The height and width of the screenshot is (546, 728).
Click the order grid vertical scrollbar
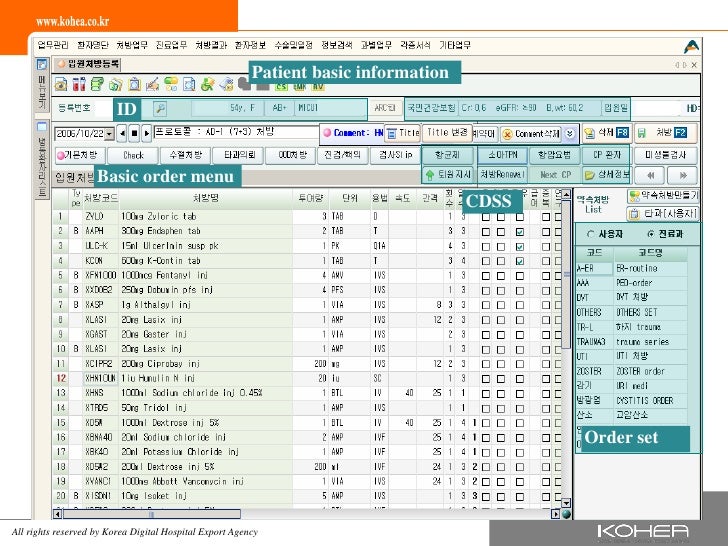(566, 350)
